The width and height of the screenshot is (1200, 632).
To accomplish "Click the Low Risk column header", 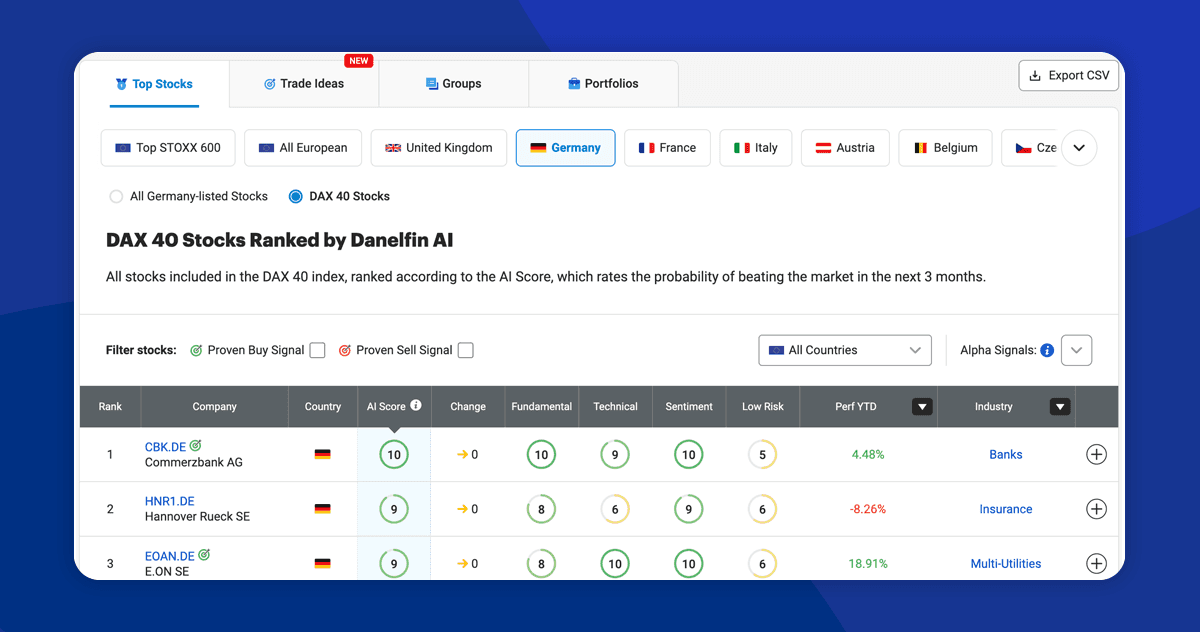I will click(x=763, y=407).
